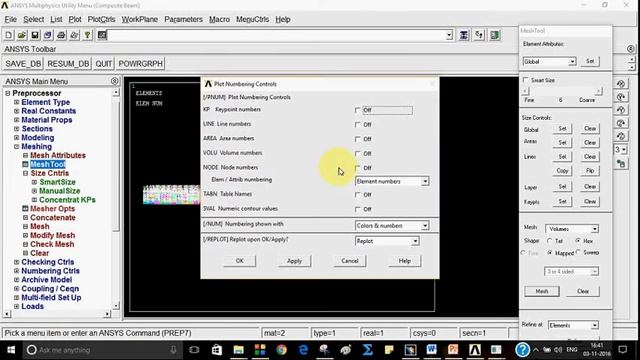
Task: Click the ANSYS command input field
Action: point(277,35)
